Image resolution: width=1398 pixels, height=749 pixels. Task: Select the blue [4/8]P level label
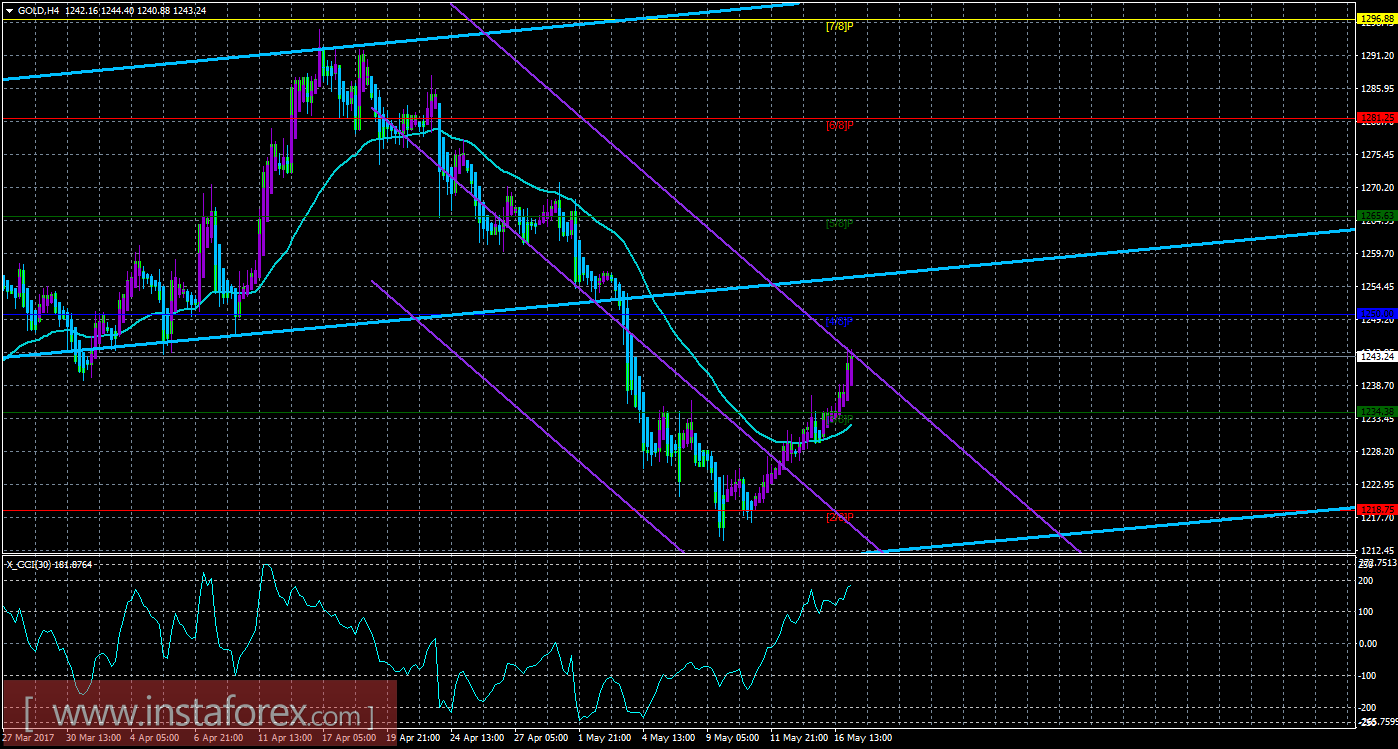pos(839,322)
